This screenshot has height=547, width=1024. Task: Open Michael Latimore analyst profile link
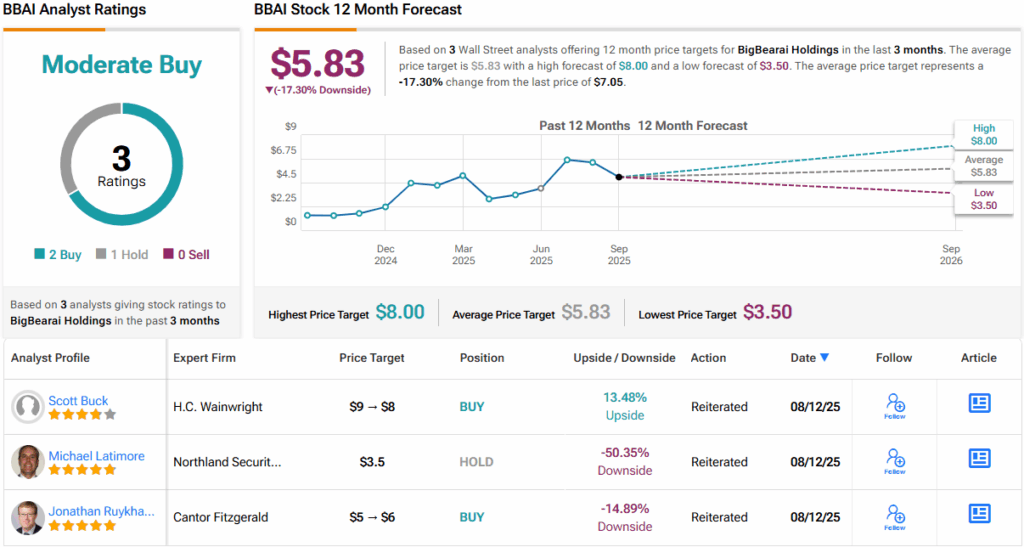pyautogui.click(x=96, y=455)
